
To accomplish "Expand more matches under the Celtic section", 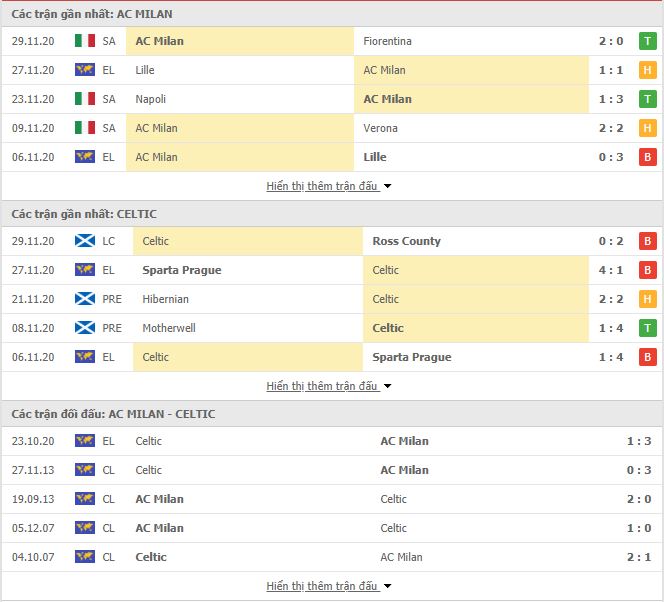I will [x=329, y=386].
